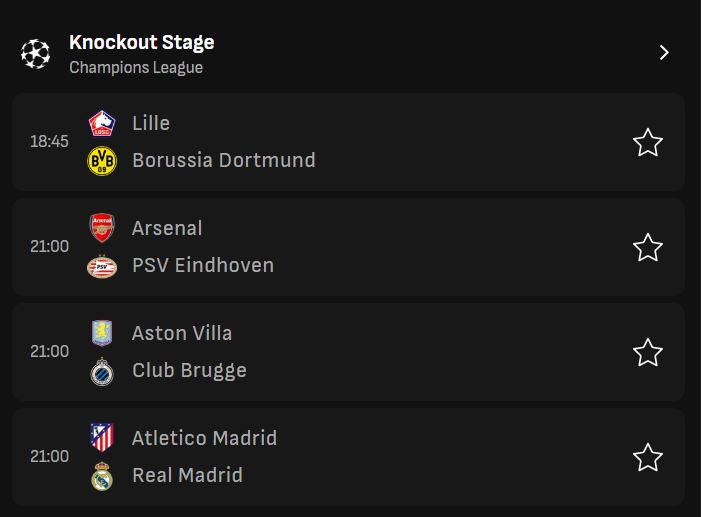701x517 pixels.
Task: Star the Arsenal vs PSV Eindhoven match
Action: (x=648, y=247)
